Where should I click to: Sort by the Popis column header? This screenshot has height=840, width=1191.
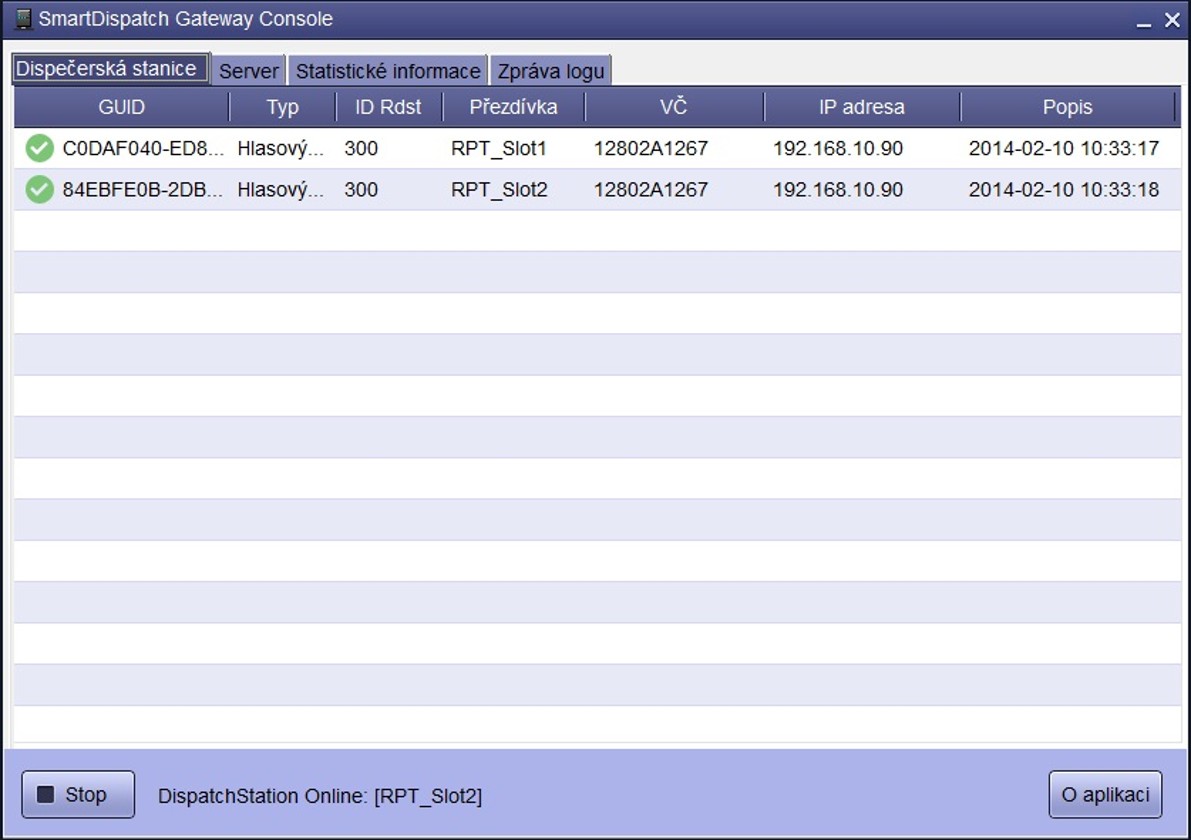pyautogui.click(x=1067, y=107)
